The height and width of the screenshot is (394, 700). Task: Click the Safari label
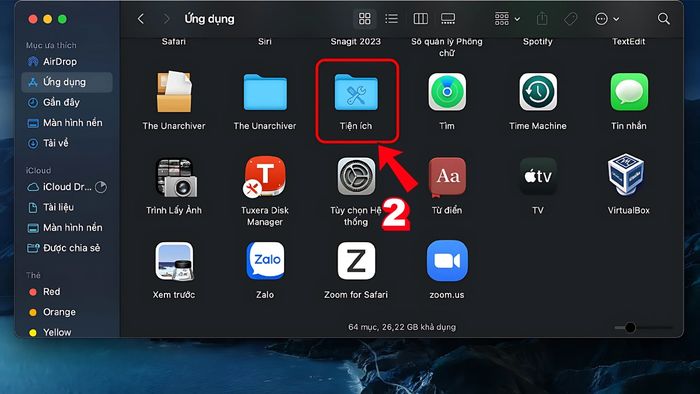(174, 41)
